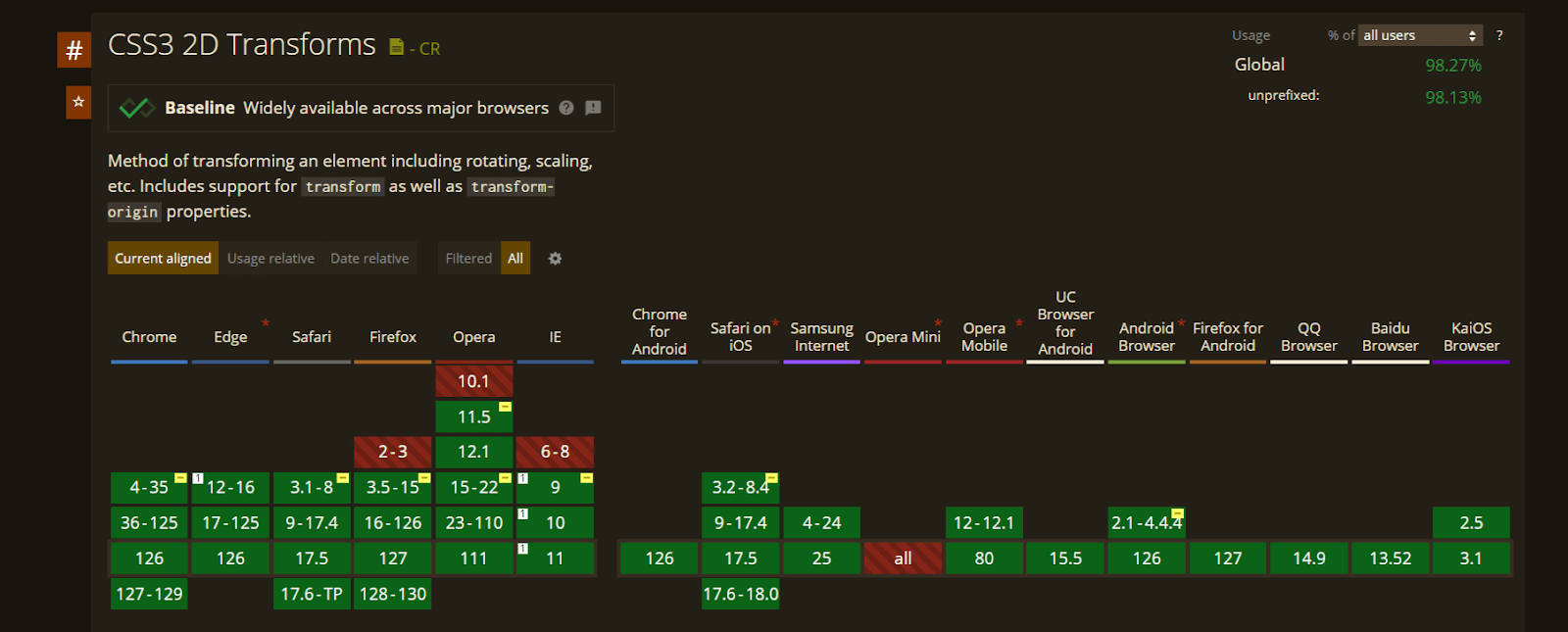The width and height of the screenshot is (1568, 632).
Task: Select Opera 12.1 version cell
Action: tap(474, 452)
